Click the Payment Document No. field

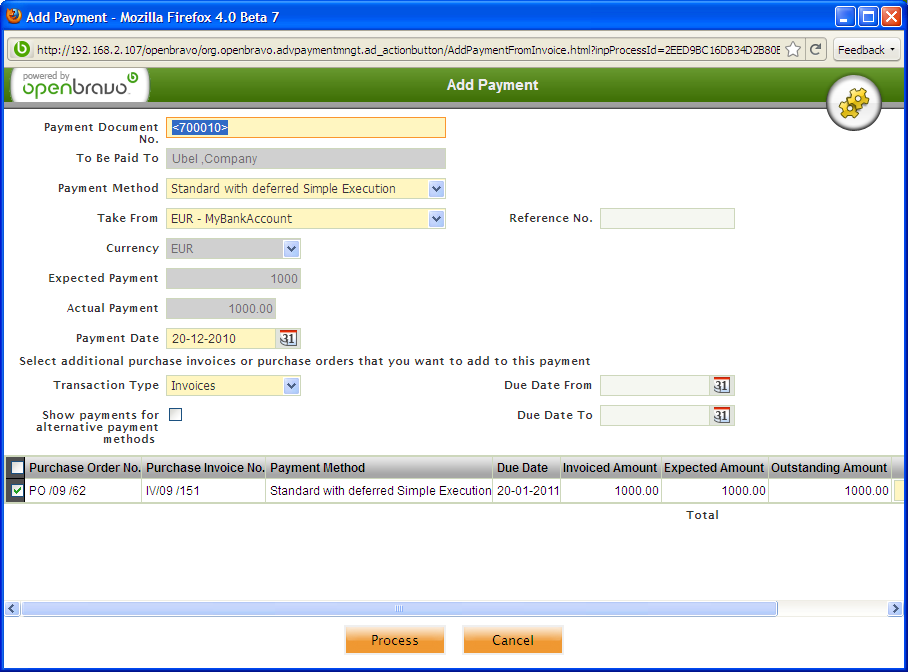(x=306, y=127)
